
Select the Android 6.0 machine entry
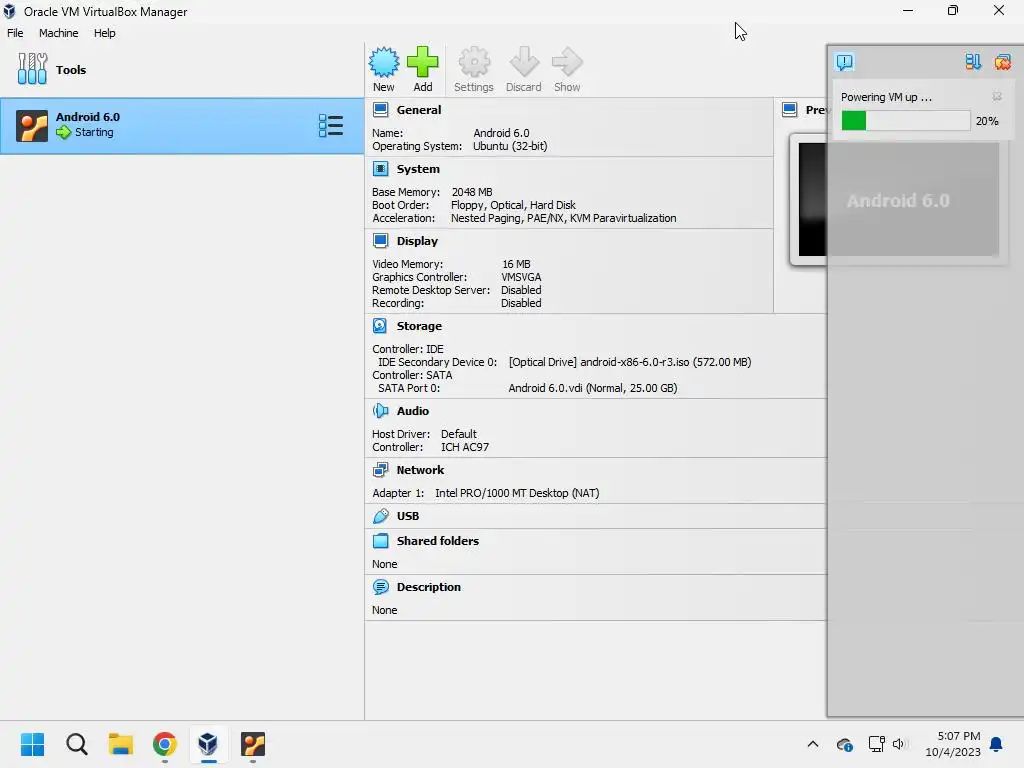pyautogui.click(x=182, y=126)
